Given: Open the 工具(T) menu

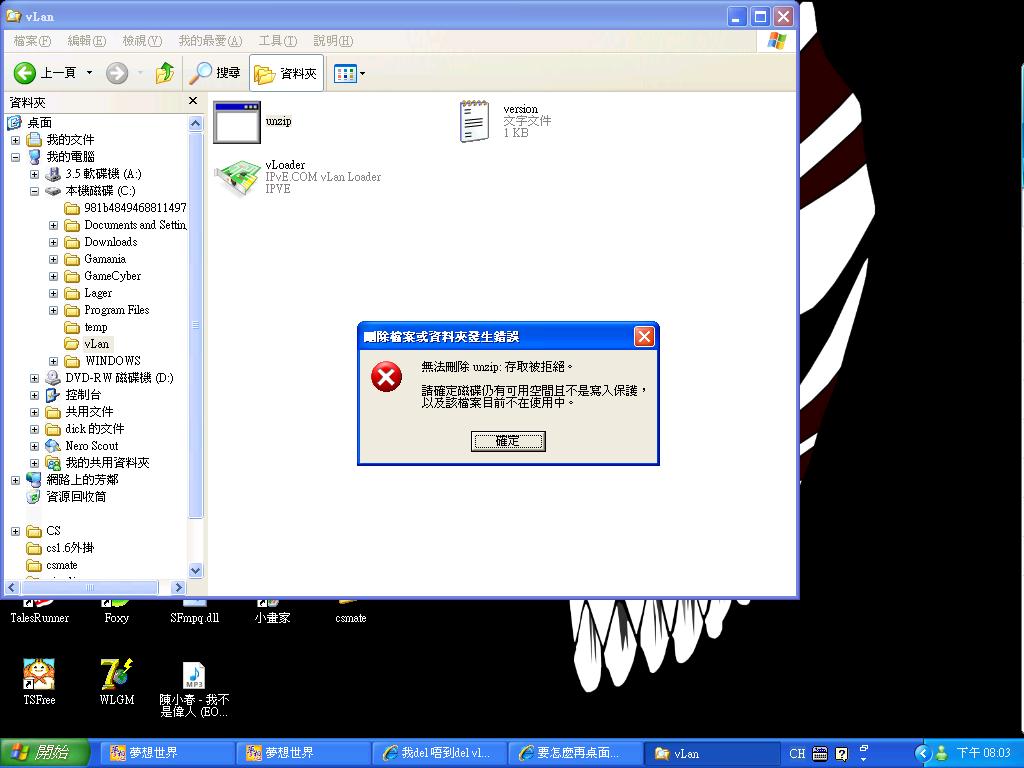Looking at the screenshot, I should coord(278,41).
